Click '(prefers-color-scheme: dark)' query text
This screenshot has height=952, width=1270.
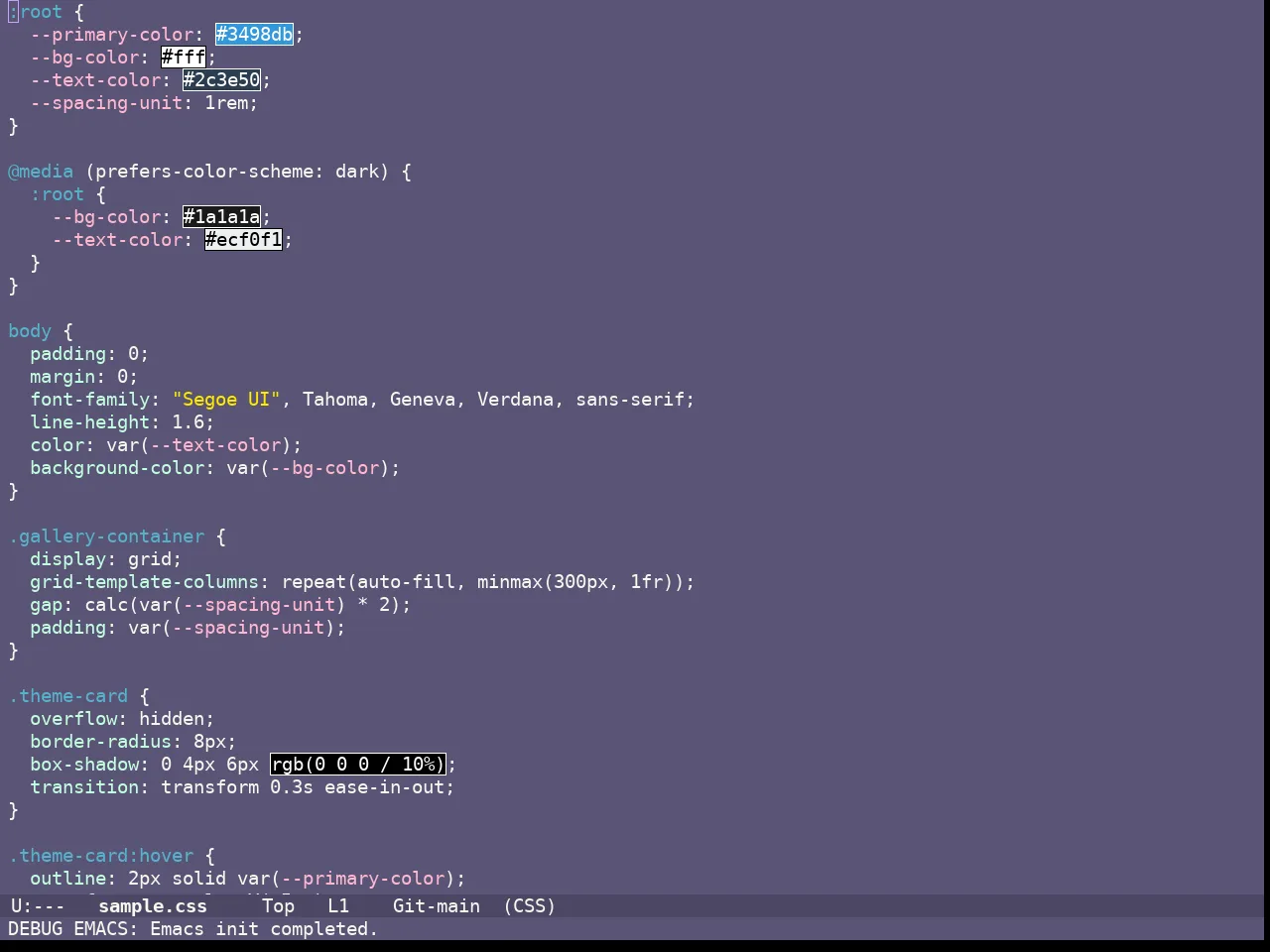237,172
